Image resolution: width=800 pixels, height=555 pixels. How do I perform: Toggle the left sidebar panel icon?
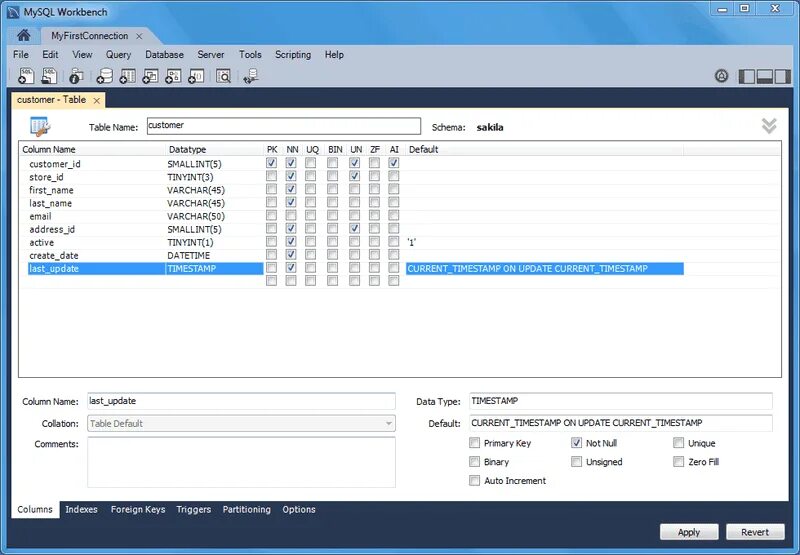(747, 77)
